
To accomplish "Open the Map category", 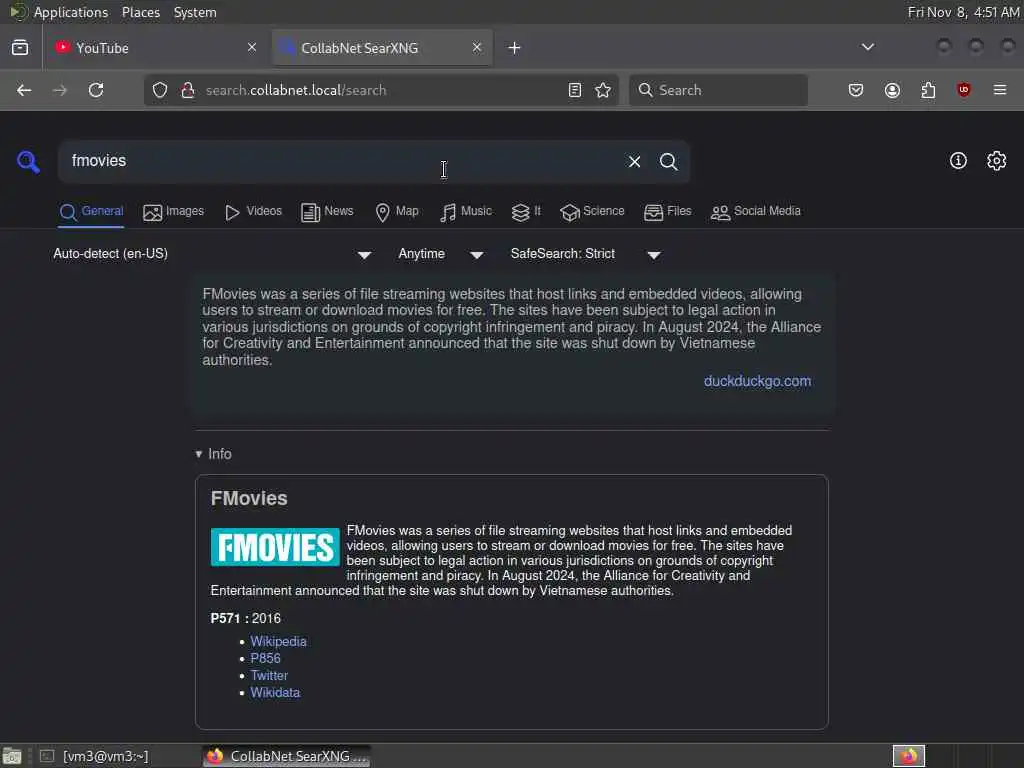I will click(397, 212).
